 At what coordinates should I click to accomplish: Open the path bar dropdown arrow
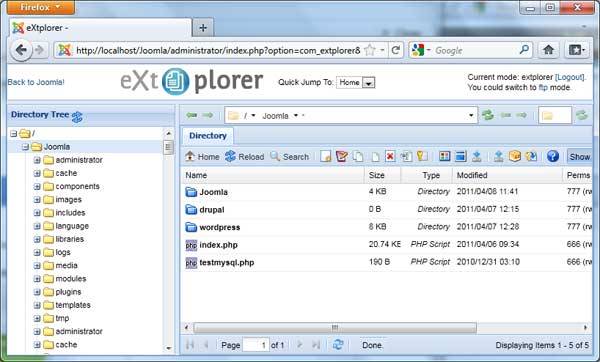pos(471,115)
